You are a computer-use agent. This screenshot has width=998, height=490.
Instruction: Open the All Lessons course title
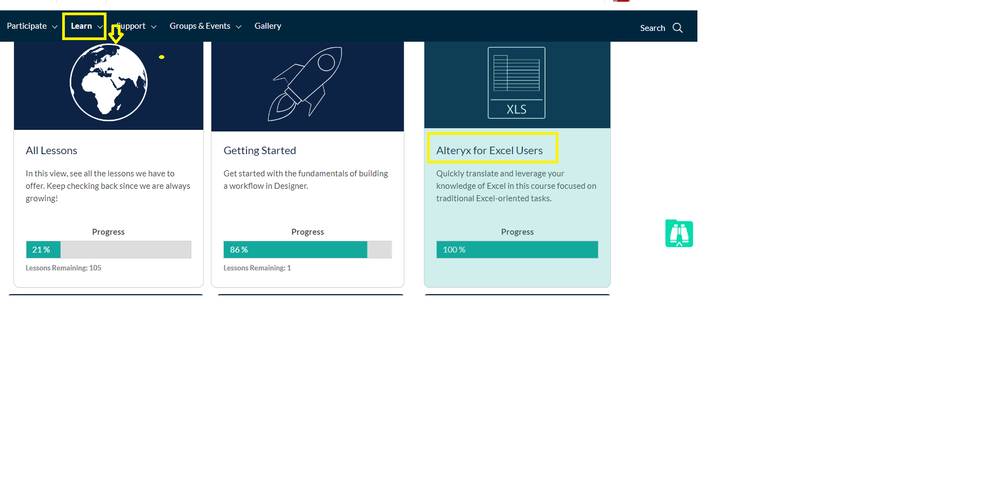coord(51,151)
